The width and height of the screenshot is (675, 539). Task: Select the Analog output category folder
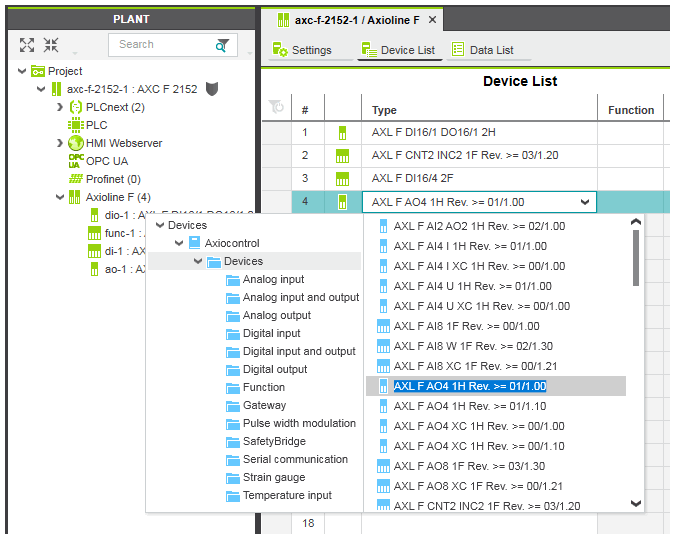pos(276,315)
